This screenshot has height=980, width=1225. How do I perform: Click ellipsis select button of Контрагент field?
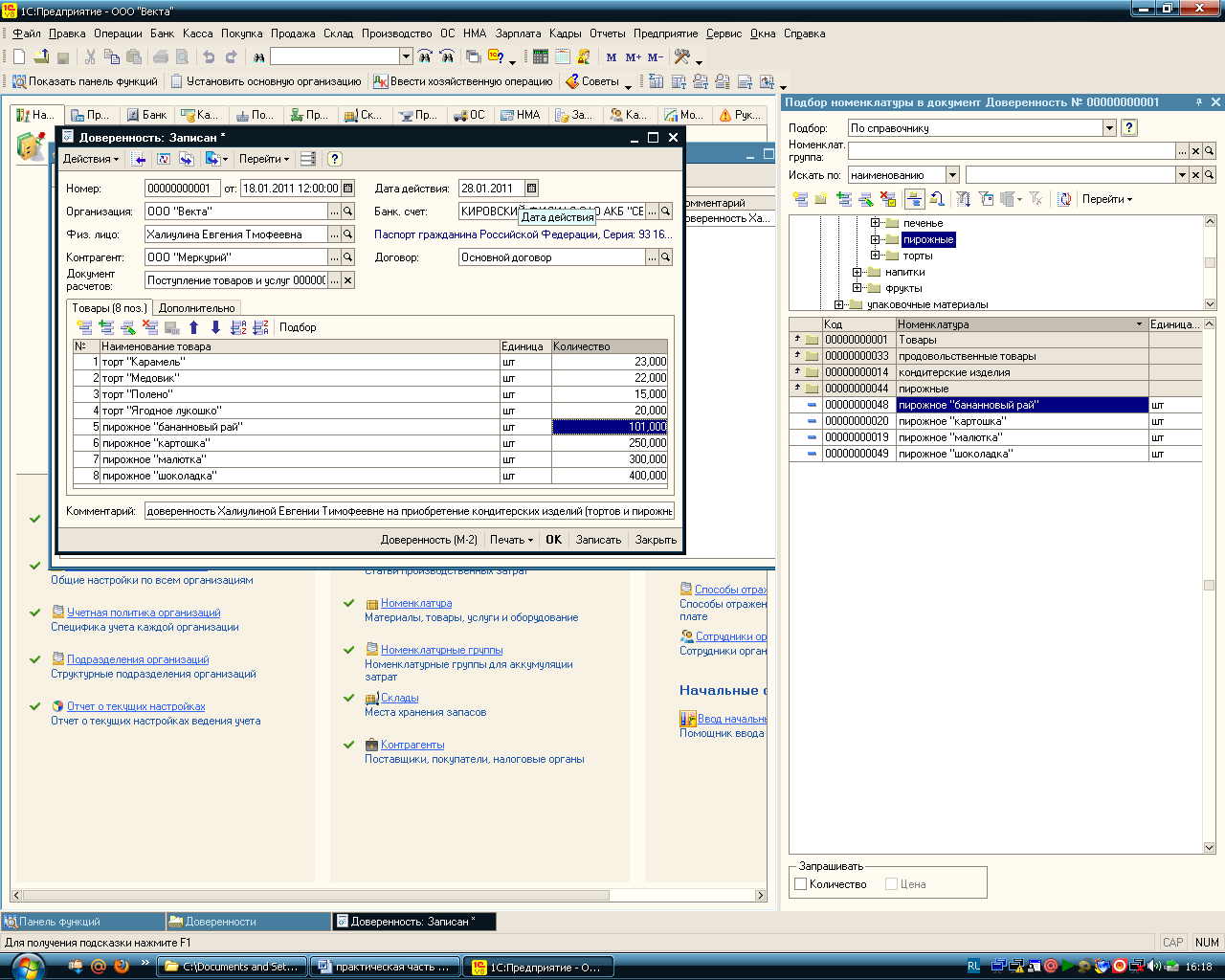(x=334, y=257)
